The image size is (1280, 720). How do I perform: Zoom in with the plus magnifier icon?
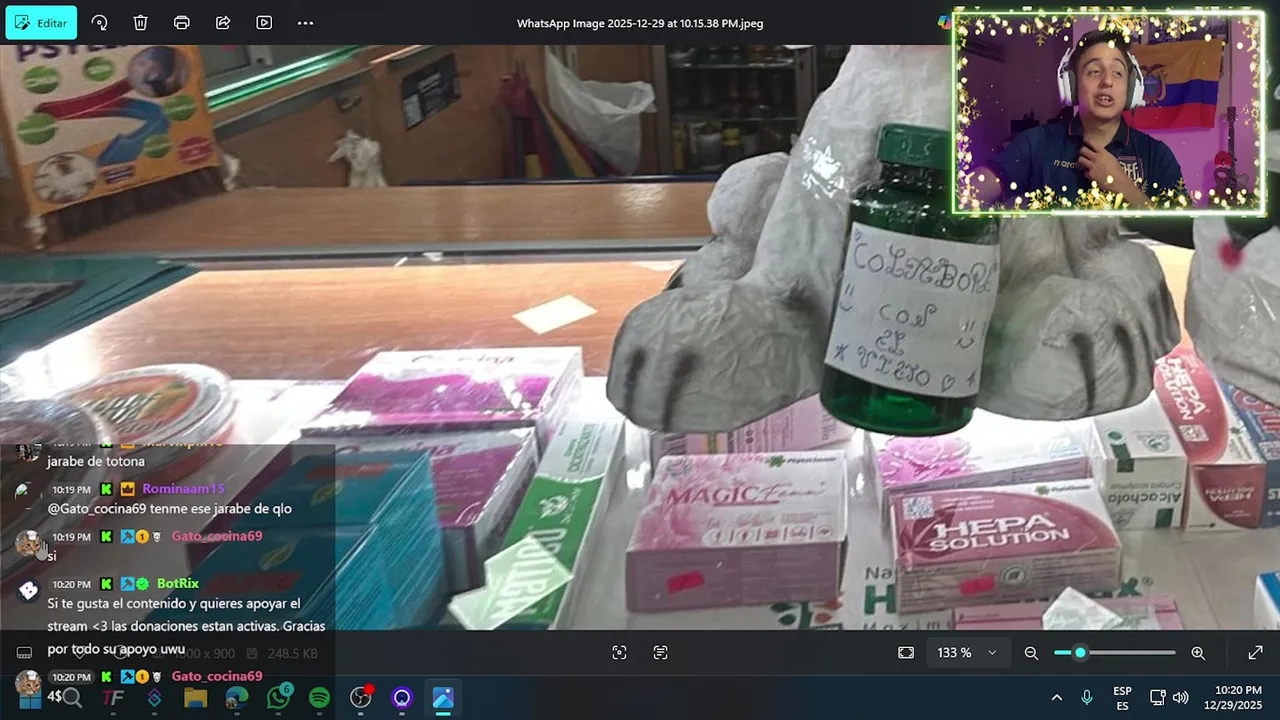[1198, 653]
